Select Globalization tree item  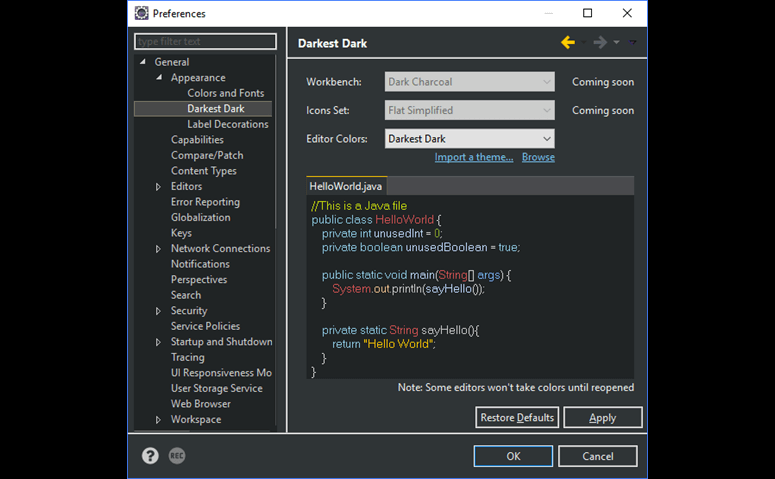tap(201, 218)
